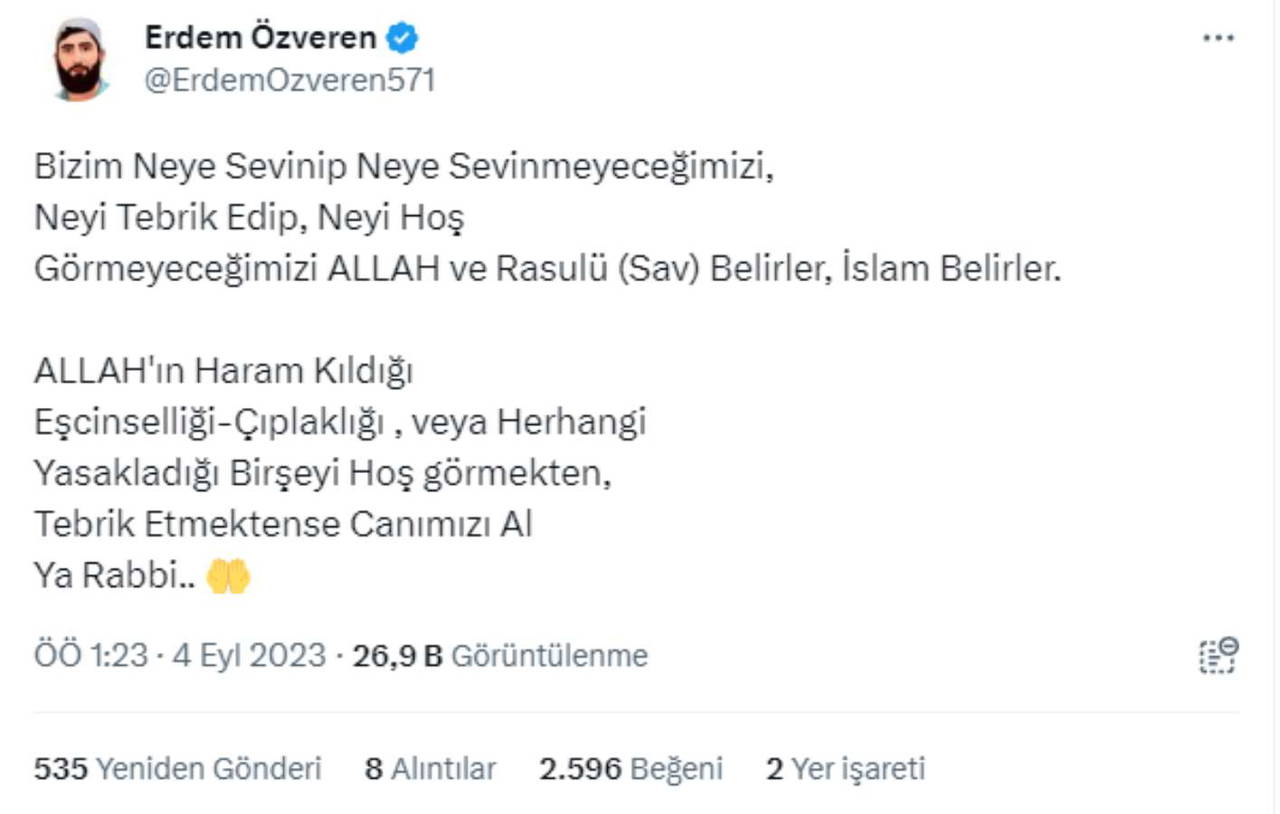Click the 4 Eyl 2023 date
This screenshot has height=814, width=1280.
tap(249, 656)
